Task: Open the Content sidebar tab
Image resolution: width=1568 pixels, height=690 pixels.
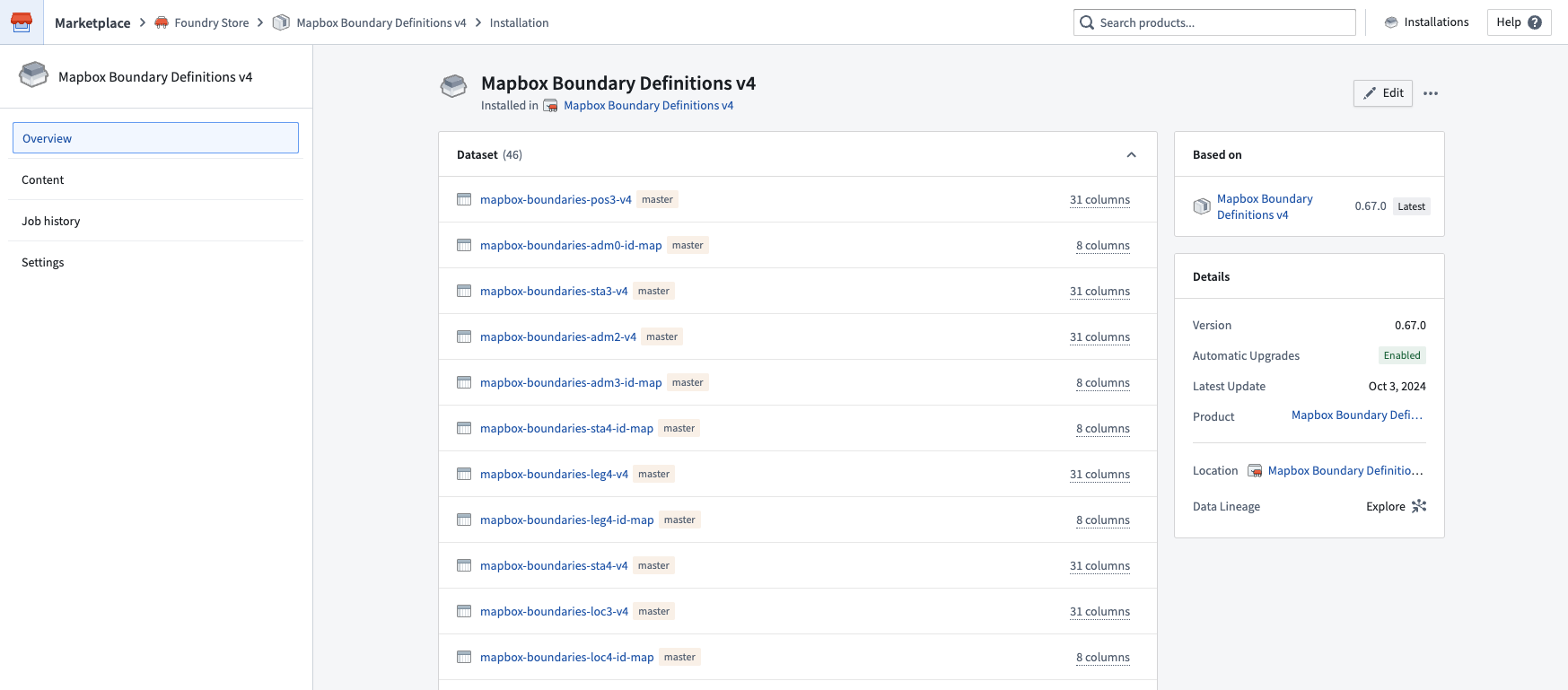Action: (x=155, y=179)
